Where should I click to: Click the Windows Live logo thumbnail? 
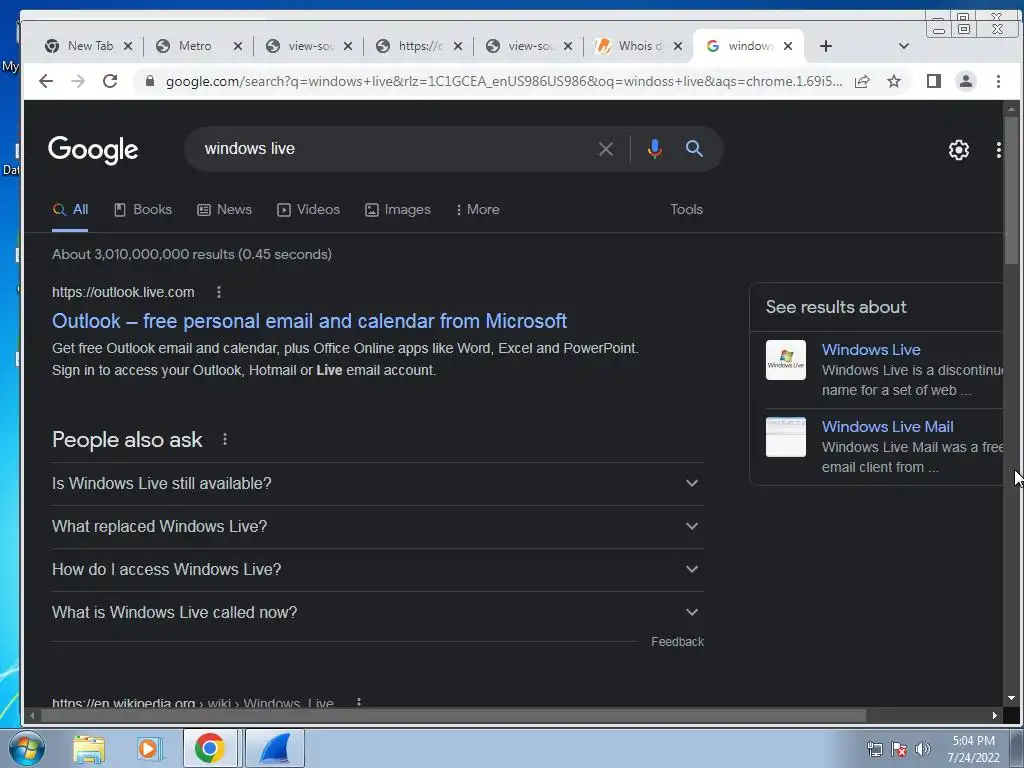786,360
